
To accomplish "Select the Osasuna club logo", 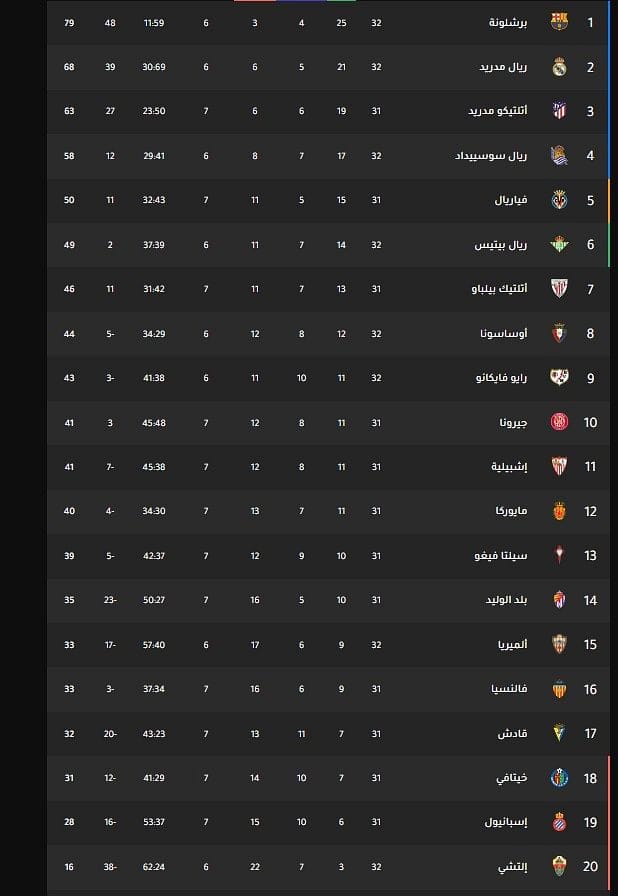I will tap(560, 334).
